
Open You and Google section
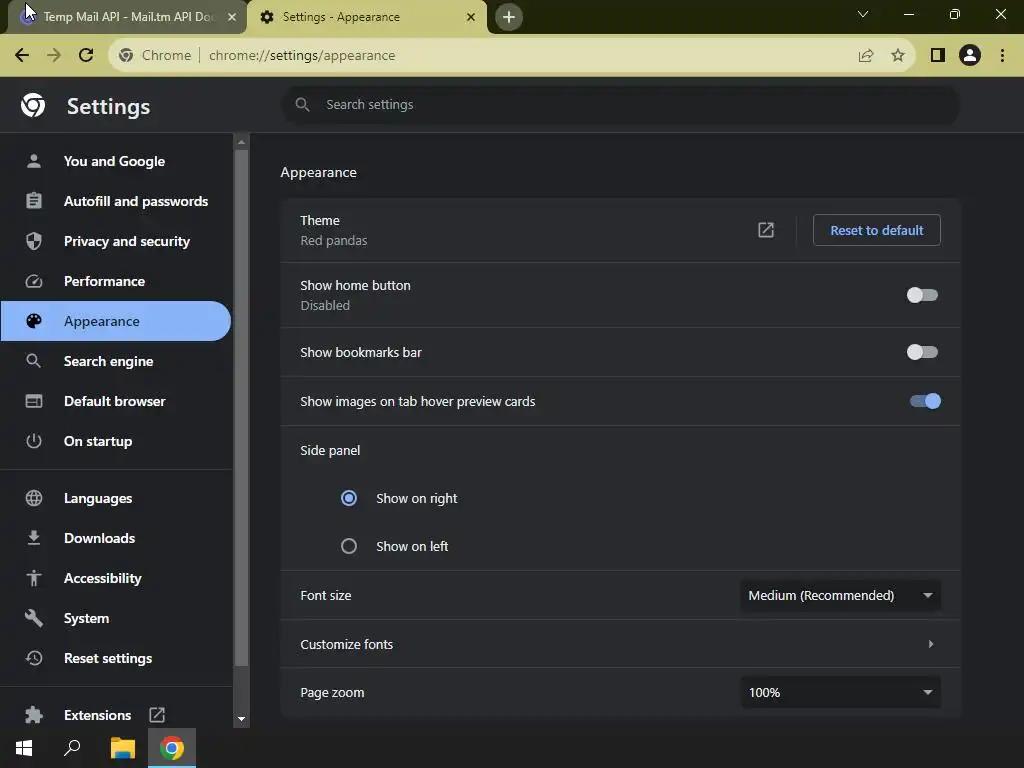[x=115, y=161]
